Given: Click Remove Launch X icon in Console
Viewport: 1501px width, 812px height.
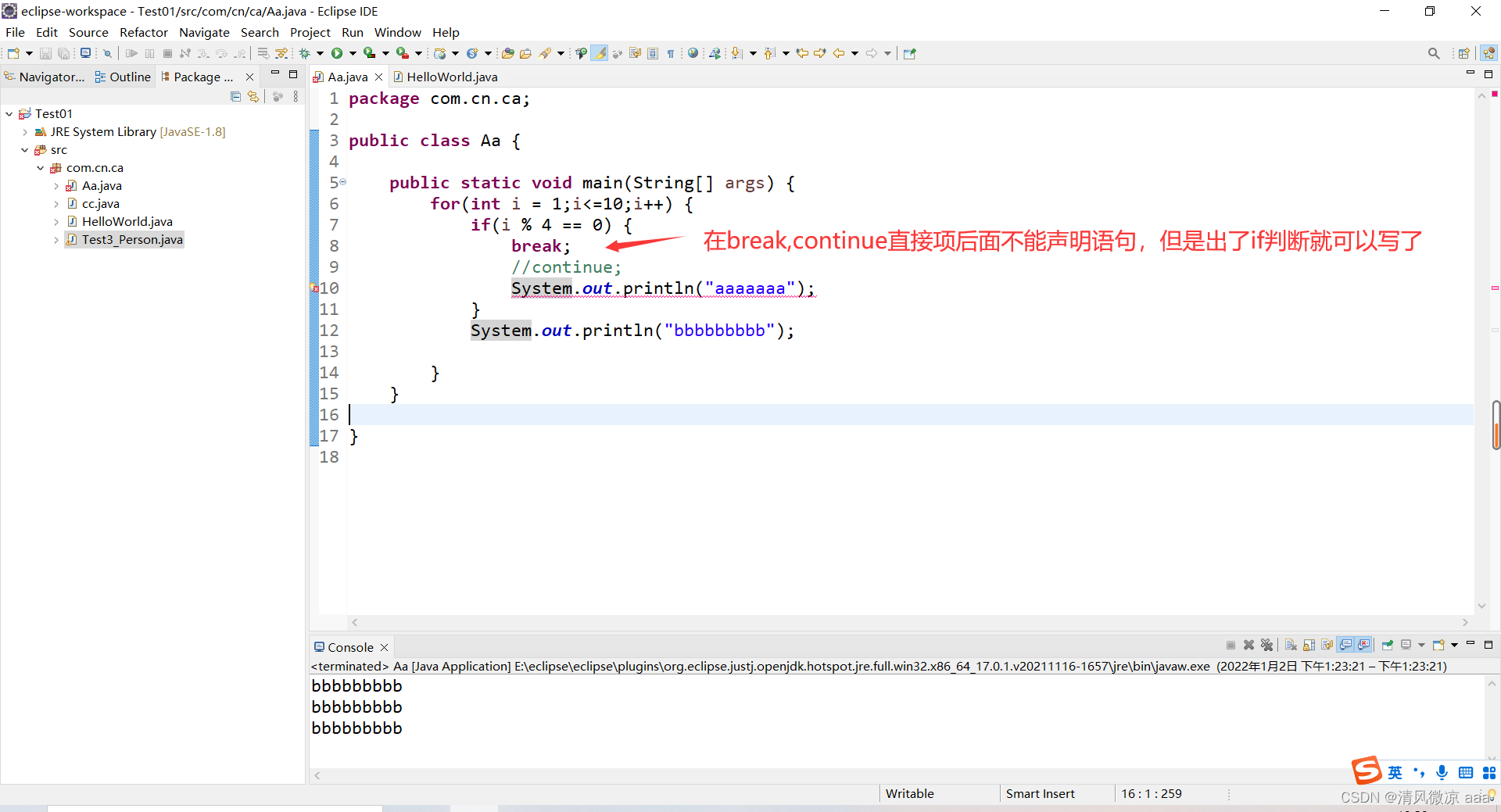Looking at the screenshot, I should coord(1248,645).
